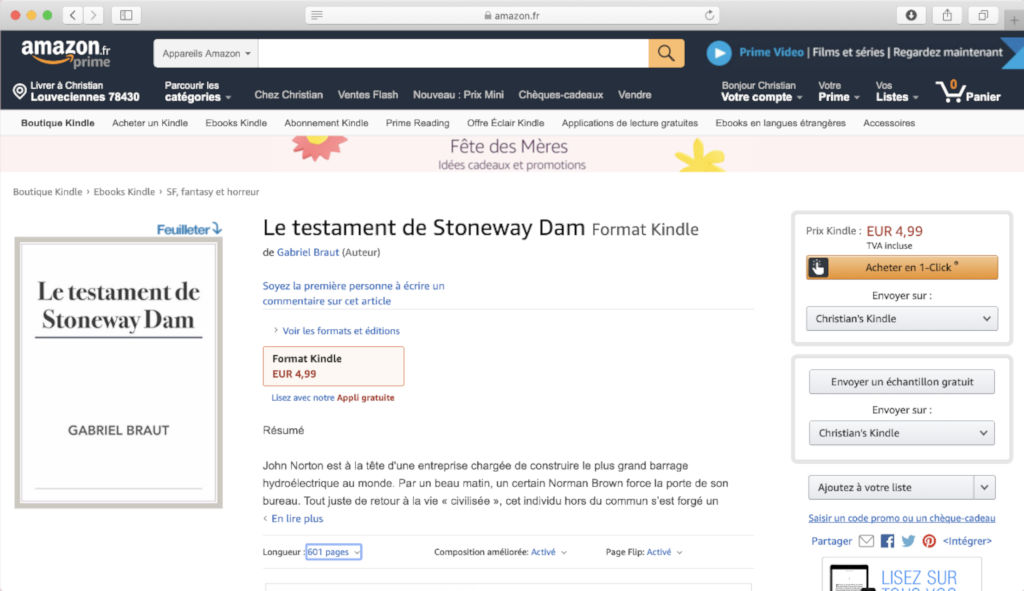Viewport: 1024px width, 591px height.
Task: Open the author link Gabriel Braut
Action: pos(308,252)
